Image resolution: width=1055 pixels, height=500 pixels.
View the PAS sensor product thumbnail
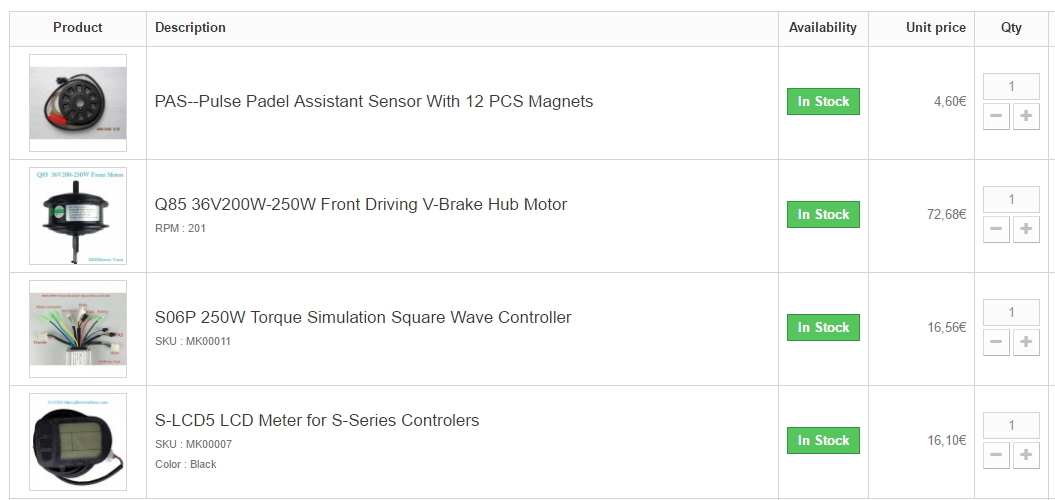[78, 103]
